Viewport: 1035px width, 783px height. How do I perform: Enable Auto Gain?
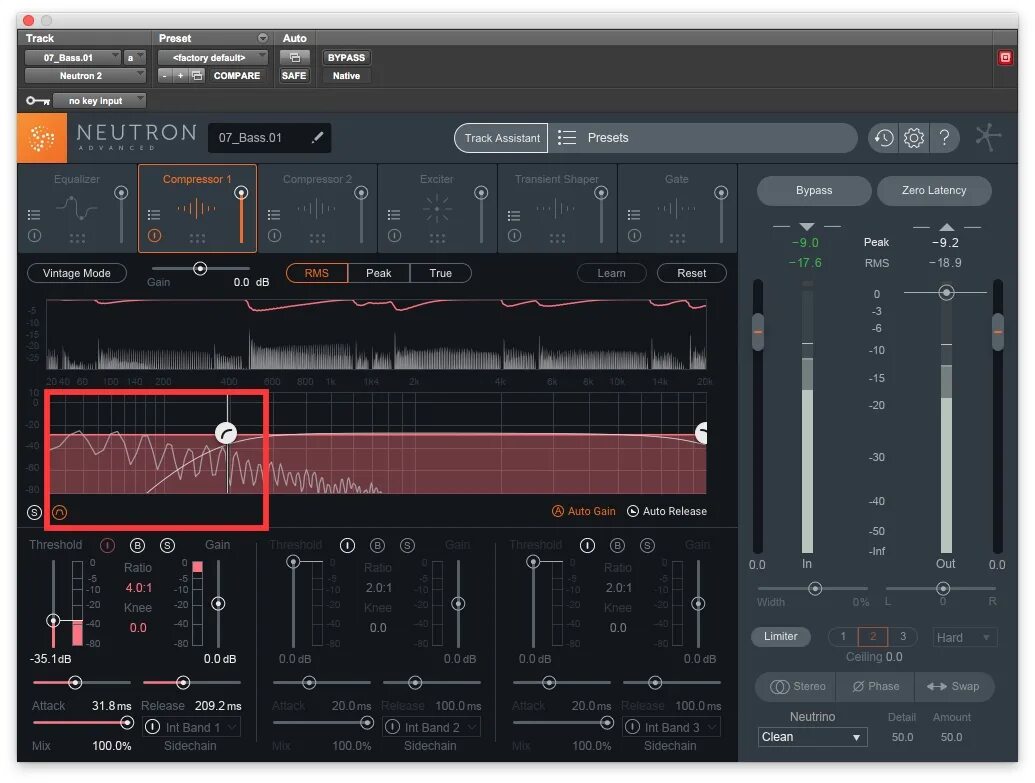tap(584, 511)
